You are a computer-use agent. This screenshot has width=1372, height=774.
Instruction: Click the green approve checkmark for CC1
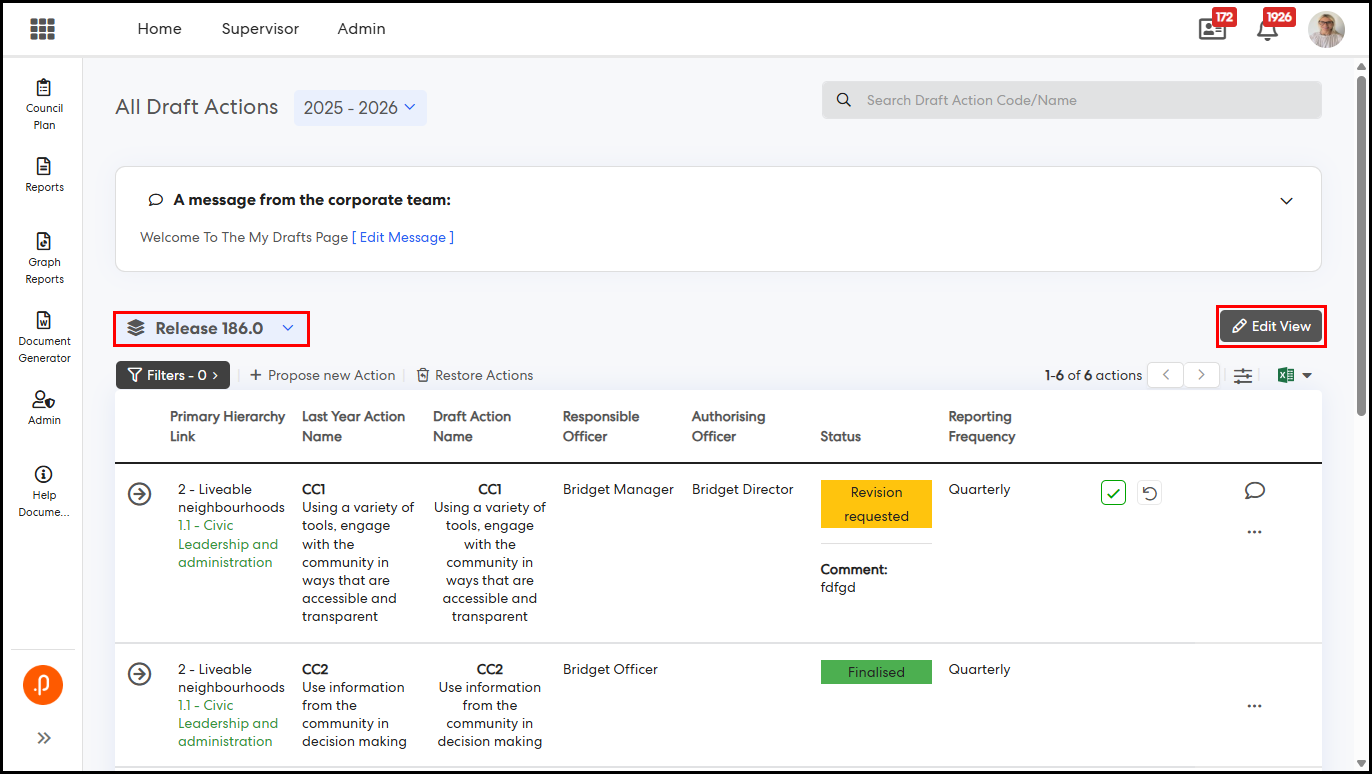[1113, 492]
